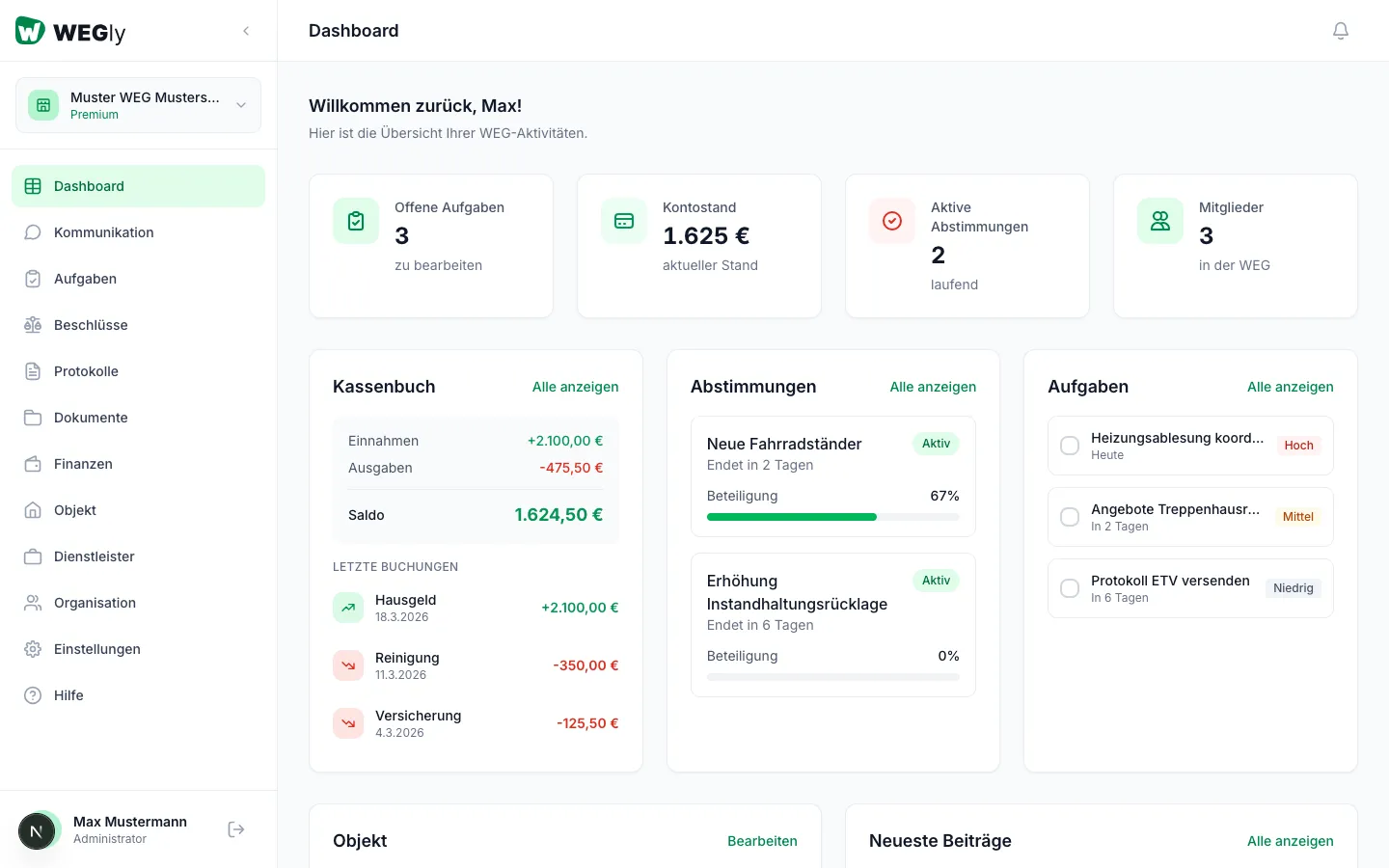The height and width of the screenshot is (868, 1389).
Task: Click Bearbeiten in the Objekt section
Action: pos(762,841)
